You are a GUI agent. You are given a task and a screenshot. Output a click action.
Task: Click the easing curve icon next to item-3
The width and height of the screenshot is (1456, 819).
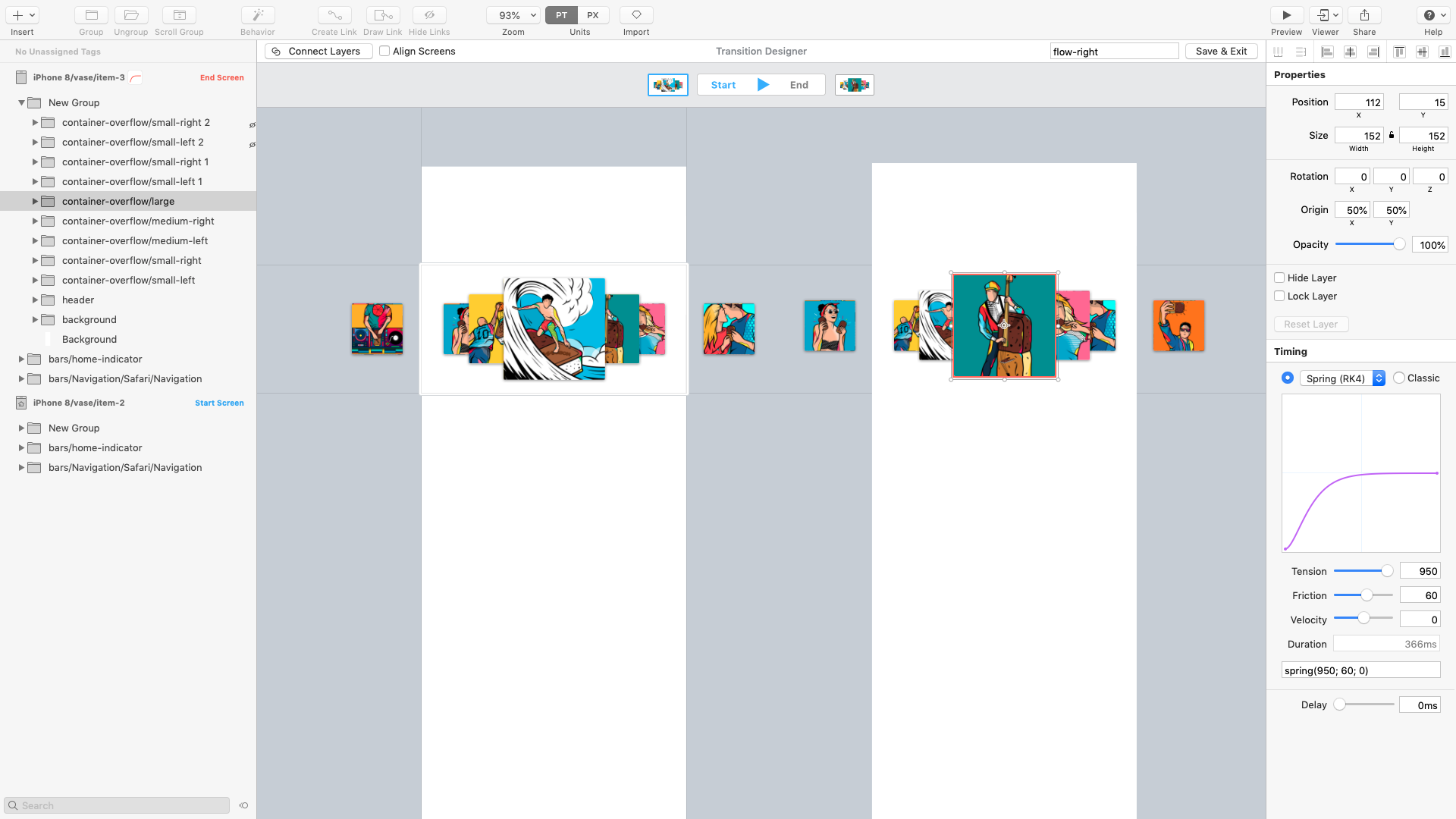(136, 77)
